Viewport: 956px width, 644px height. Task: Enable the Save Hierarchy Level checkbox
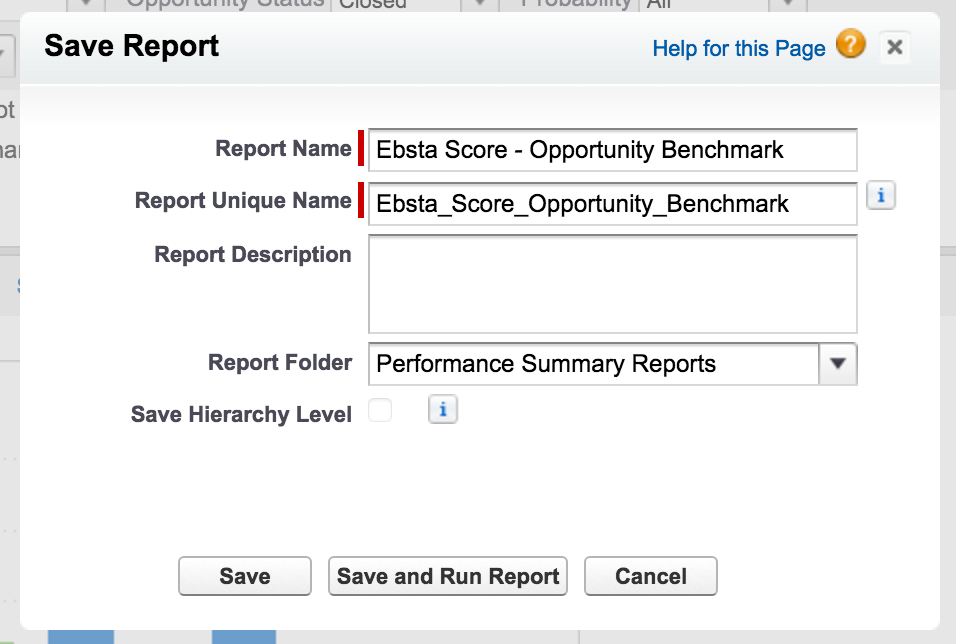pyautogui.click(x=380, y=410)
